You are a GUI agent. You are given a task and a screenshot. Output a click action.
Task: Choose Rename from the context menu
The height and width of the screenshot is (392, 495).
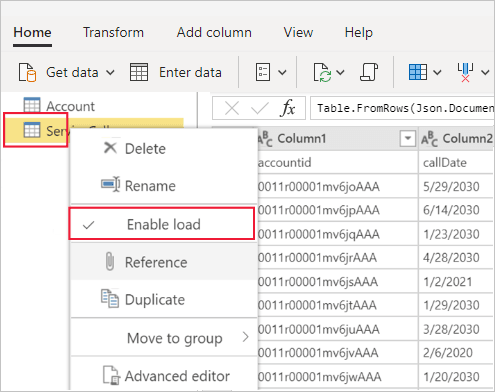point(164,186)
